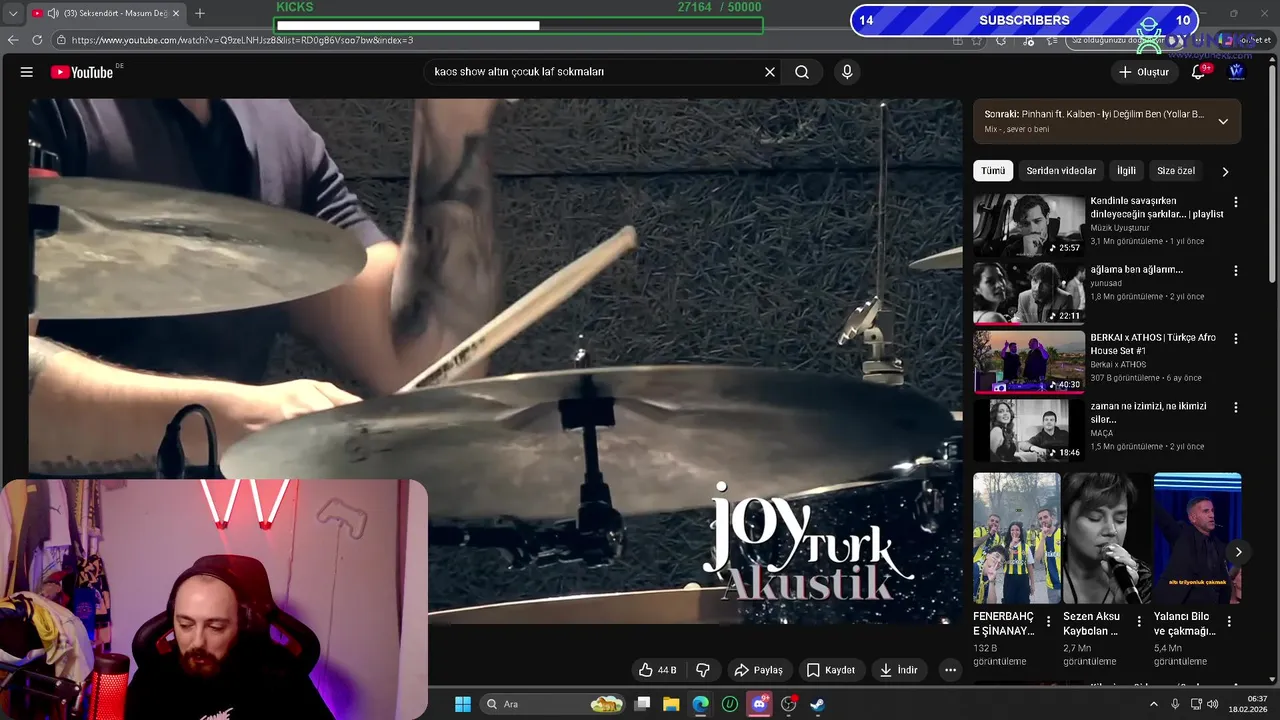Show hidden system tray icons chevron
Image resolution: width=1280 pixels, height=720 pixels.
pos(1154,704)
